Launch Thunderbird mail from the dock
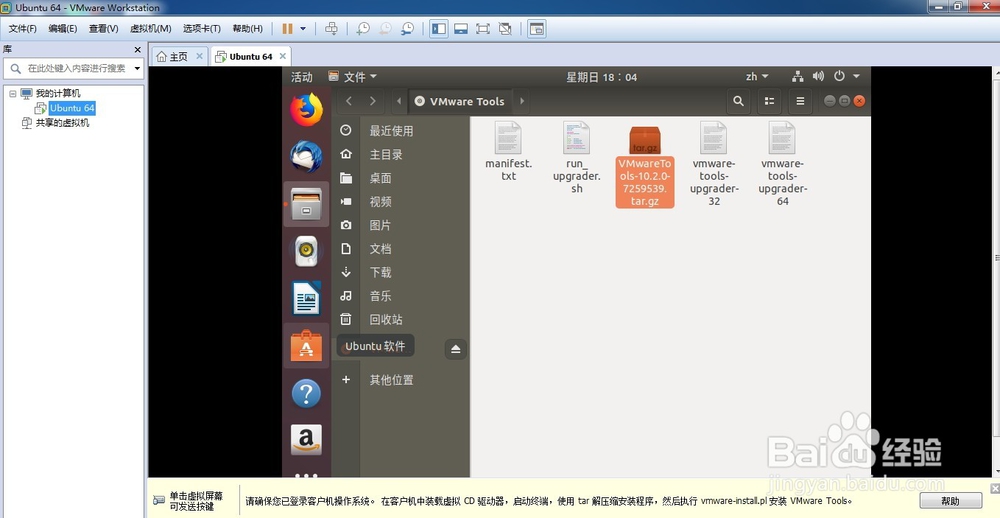1000x518 pixels. coord(306,157)
